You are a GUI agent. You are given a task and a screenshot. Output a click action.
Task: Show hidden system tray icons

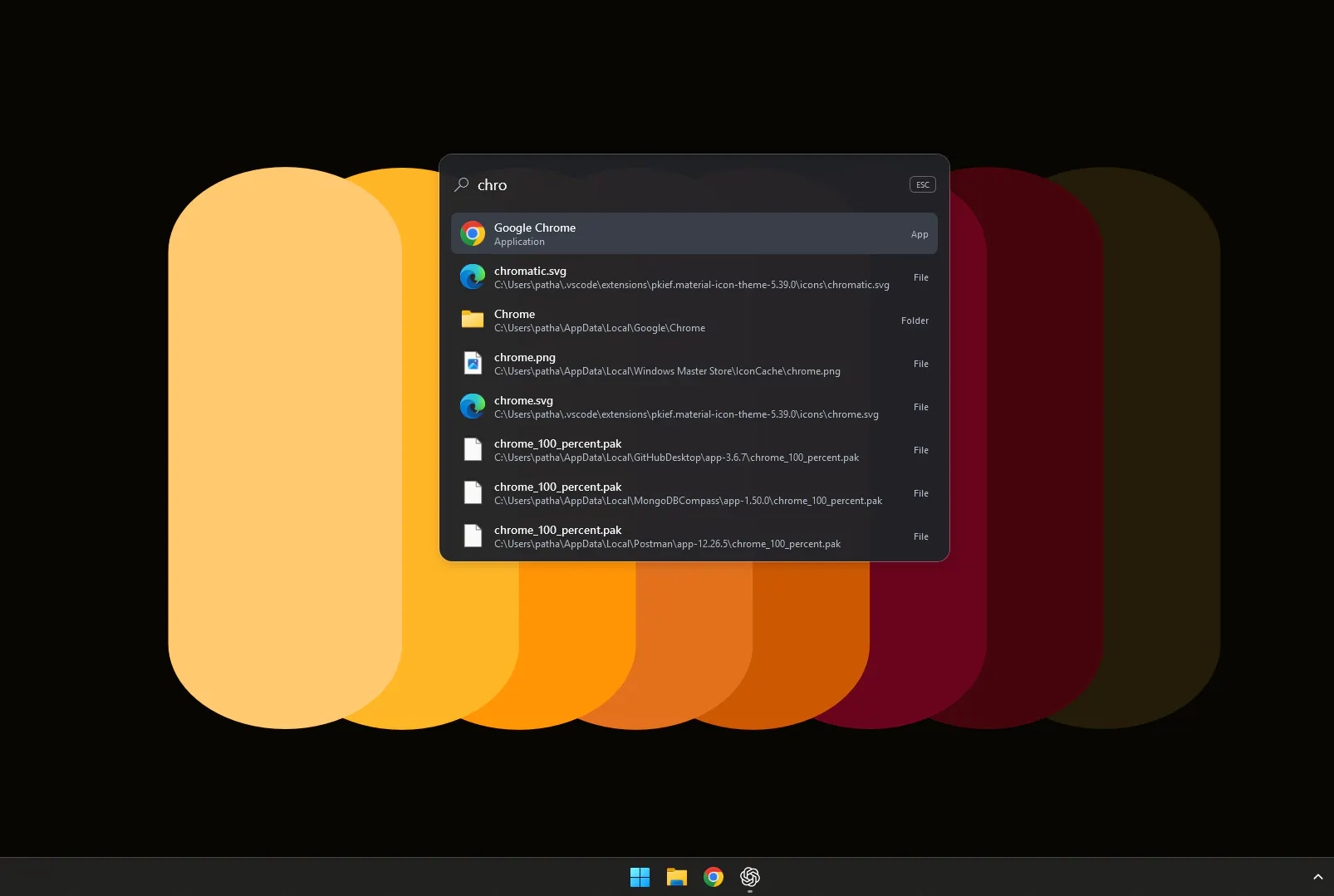[x=1317, y=877]
